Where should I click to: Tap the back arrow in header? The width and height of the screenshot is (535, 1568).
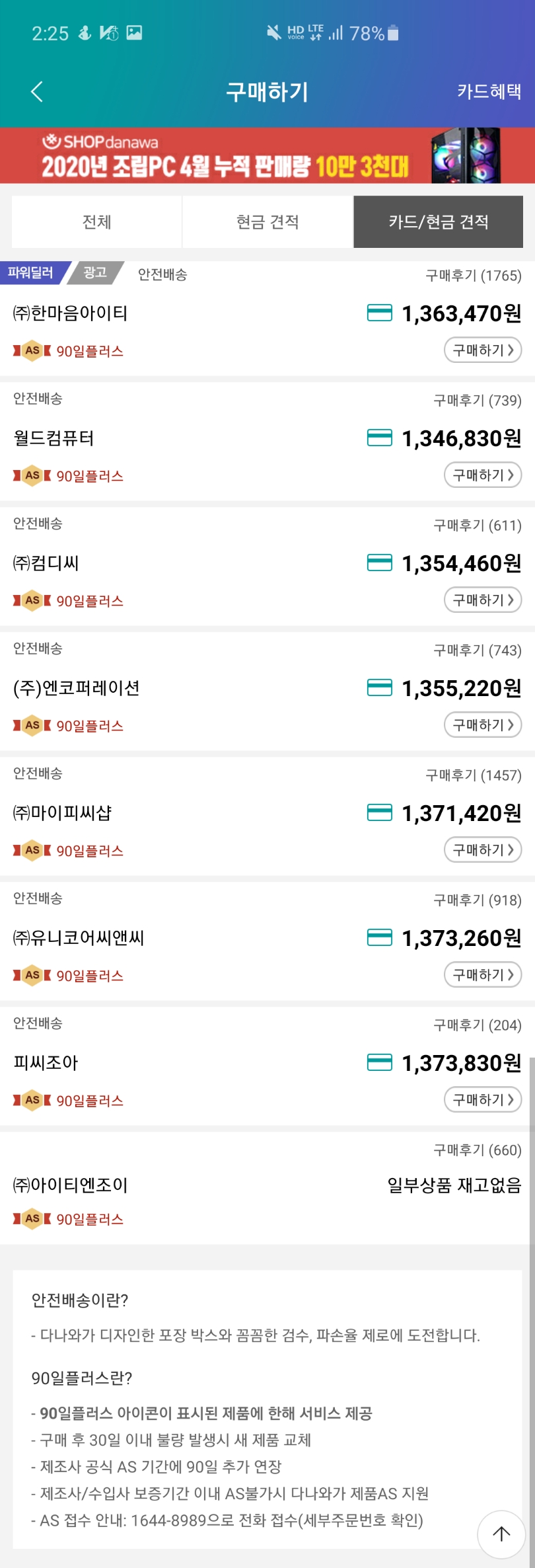[x=37, y=91]
